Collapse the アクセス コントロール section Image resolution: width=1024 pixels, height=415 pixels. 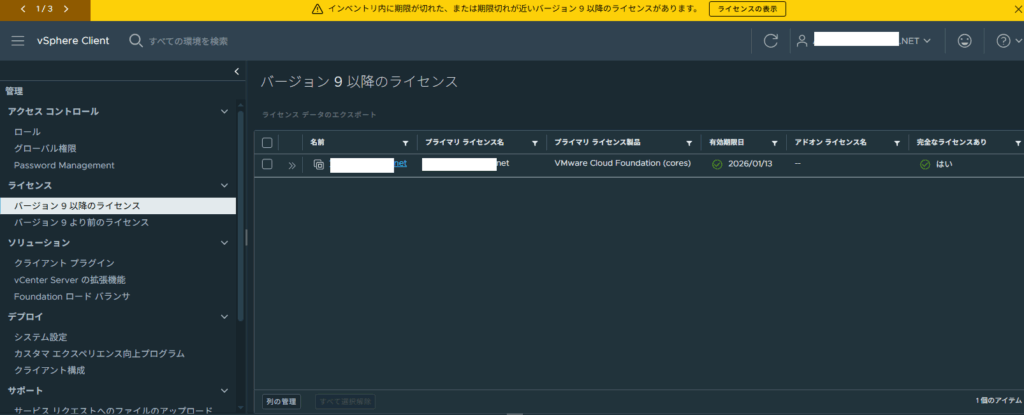[x=224, y=112]
